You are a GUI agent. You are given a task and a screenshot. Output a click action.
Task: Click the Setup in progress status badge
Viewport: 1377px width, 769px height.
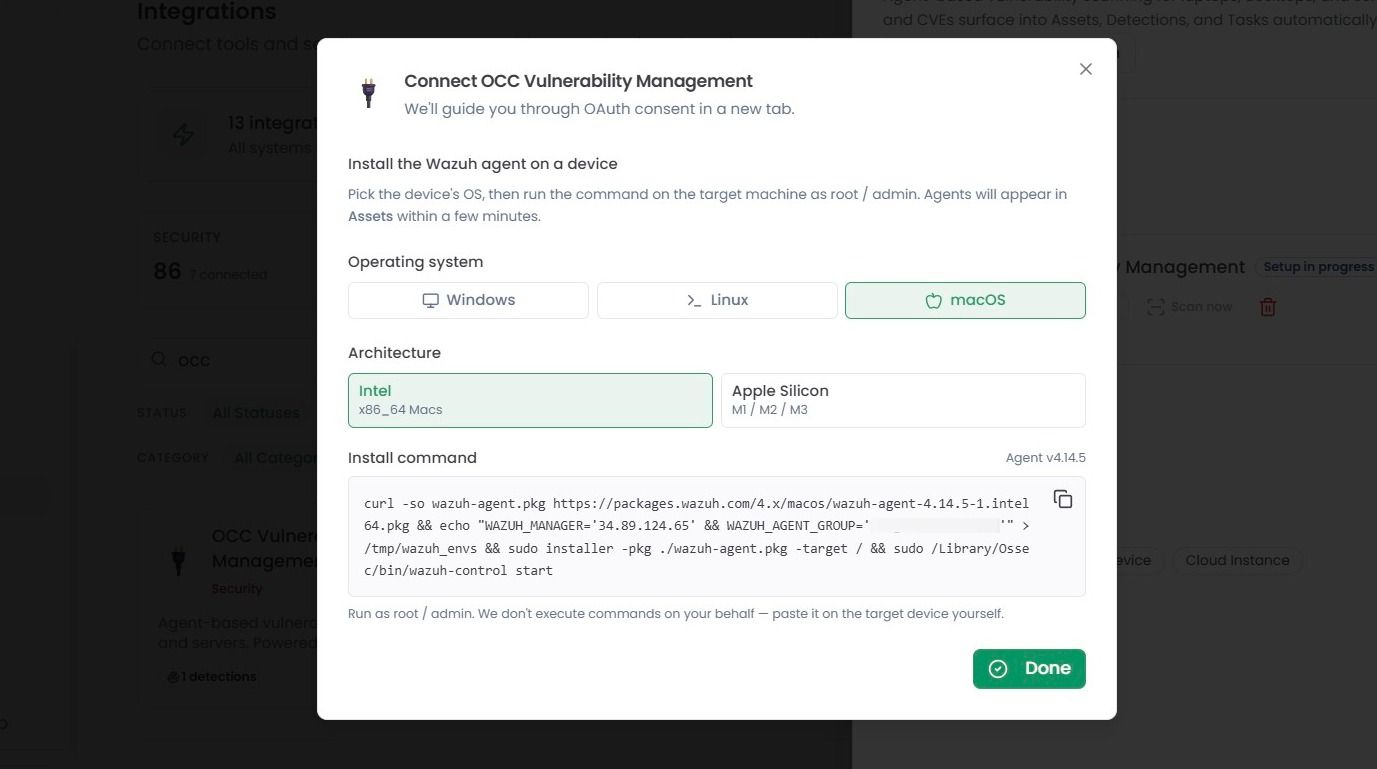[x=1317, y=267]
